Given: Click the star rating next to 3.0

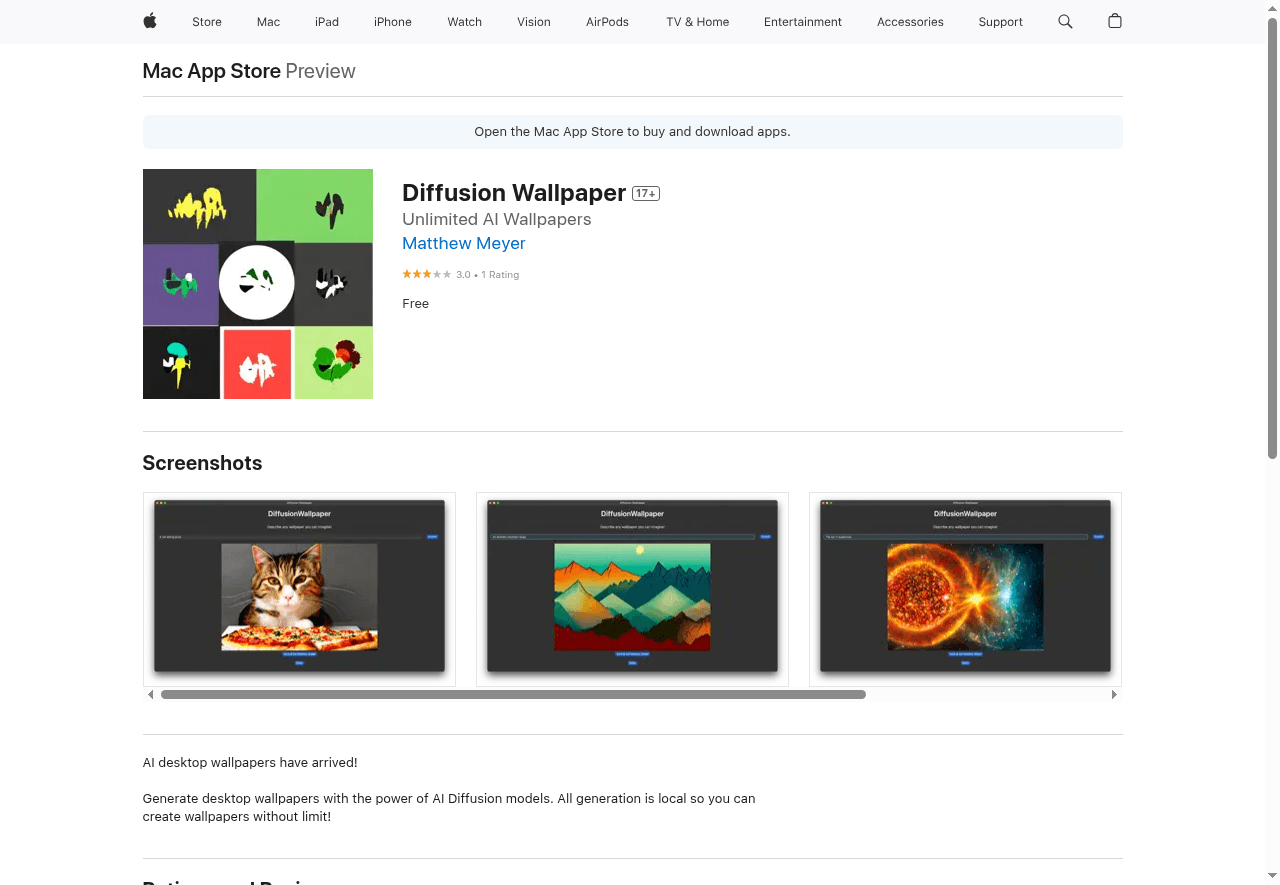Looking at the screenshot, I should [x=426, y=273].
